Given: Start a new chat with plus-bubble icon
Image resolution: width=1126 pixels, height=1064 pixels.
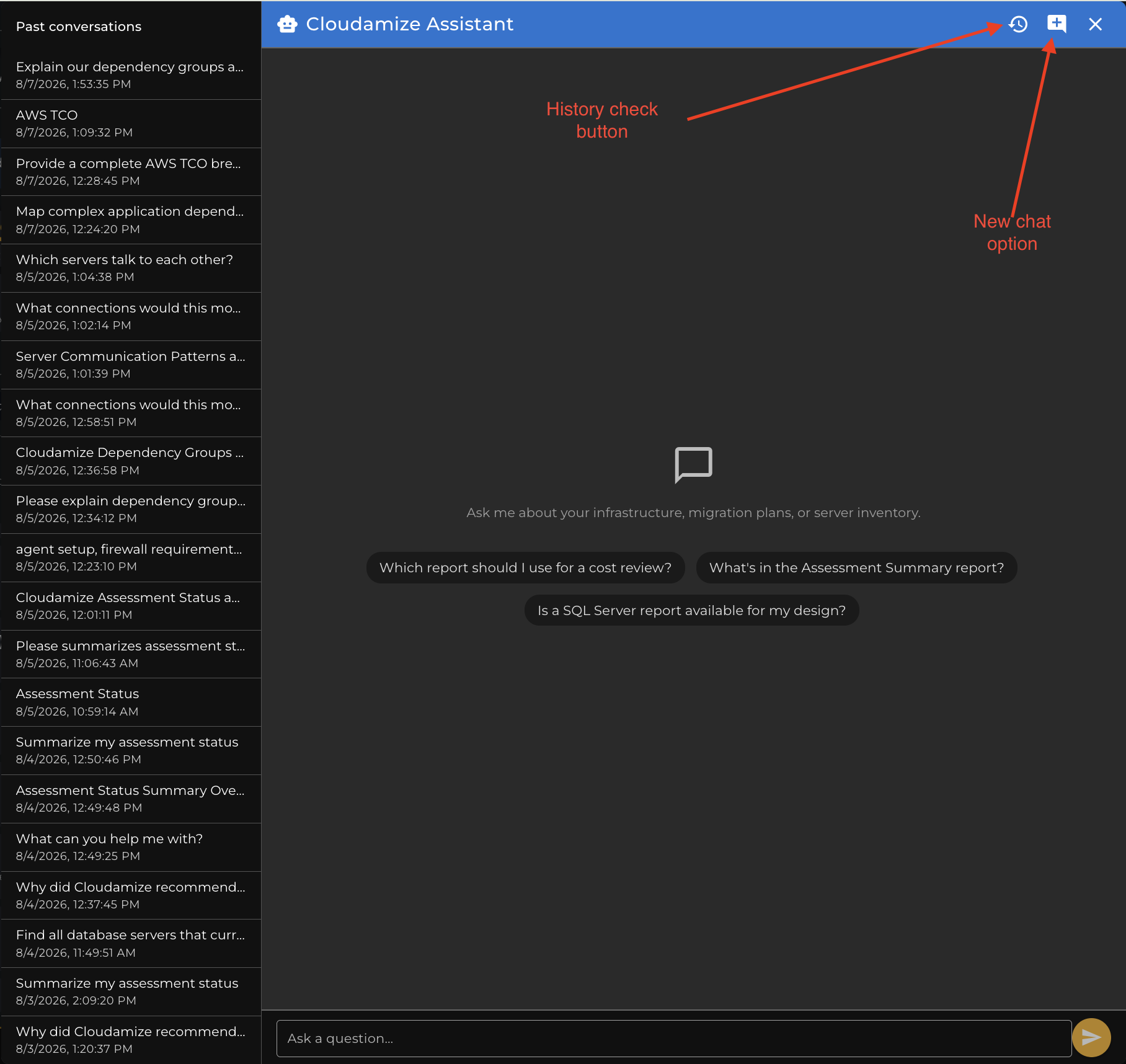Looking at the screenshot, I should point(1057,24).
